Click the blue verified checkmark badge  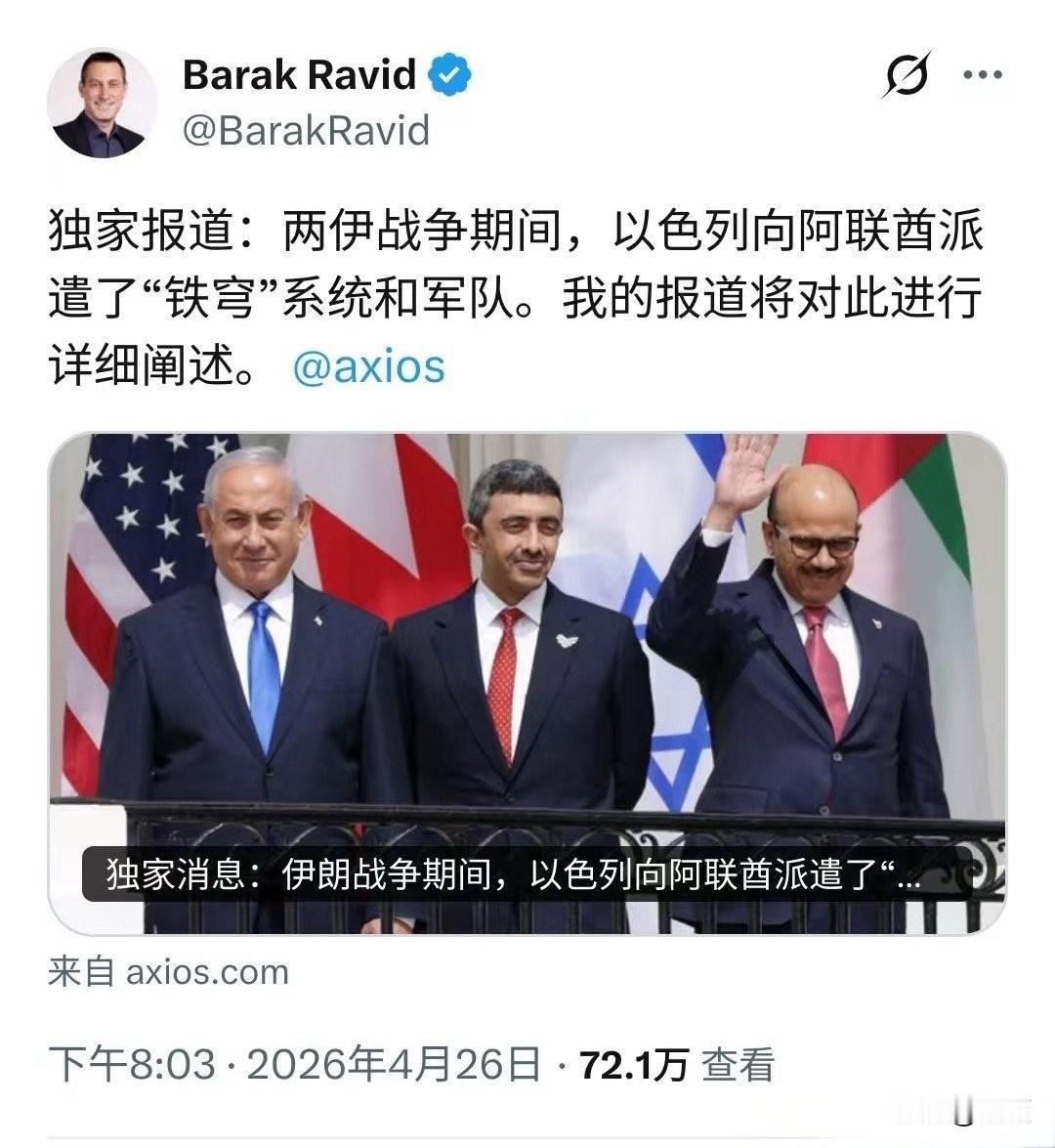coord(448,74)
